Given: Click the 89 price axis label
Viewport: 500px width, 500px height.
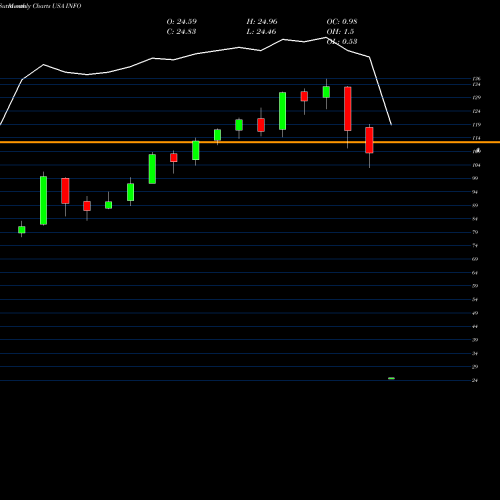Looking at the screenshot, I should (x=475, y=205).
